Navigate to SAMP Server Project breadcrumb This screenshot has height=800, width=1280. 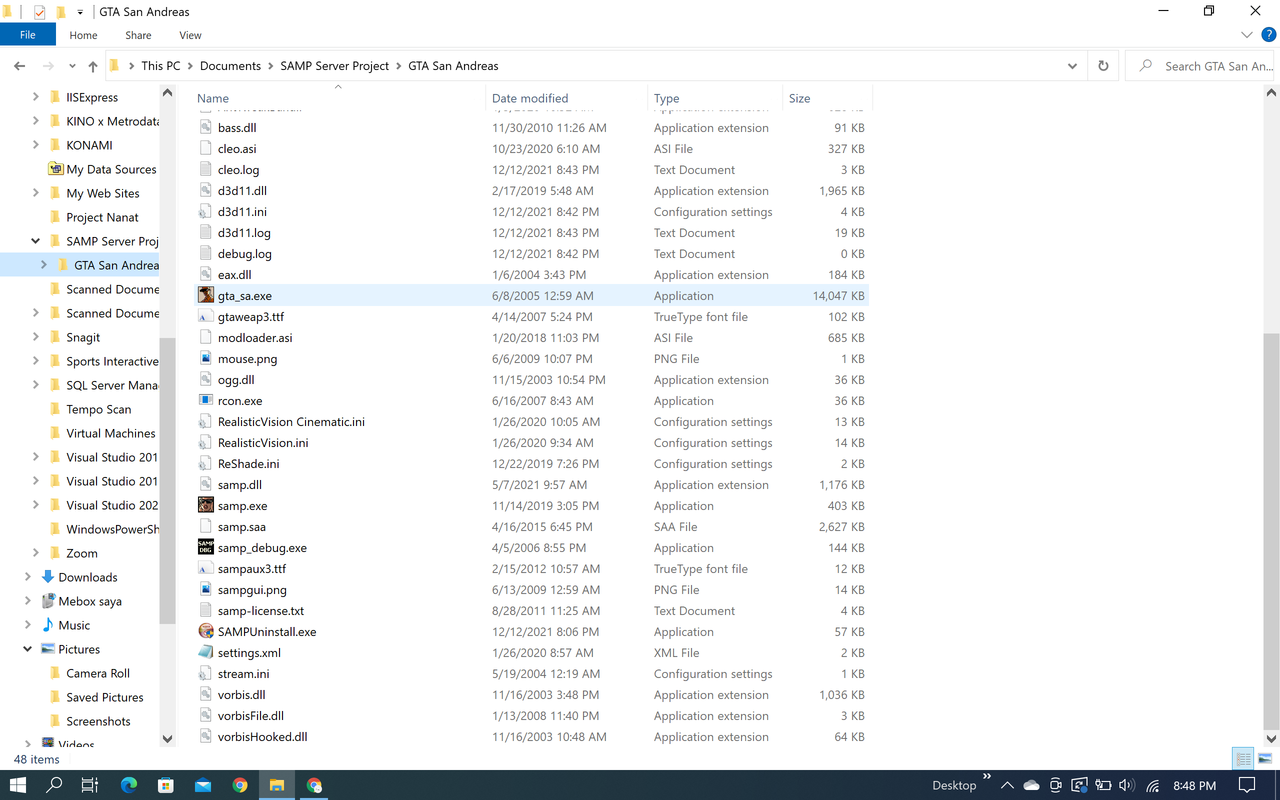pos(334,66)
